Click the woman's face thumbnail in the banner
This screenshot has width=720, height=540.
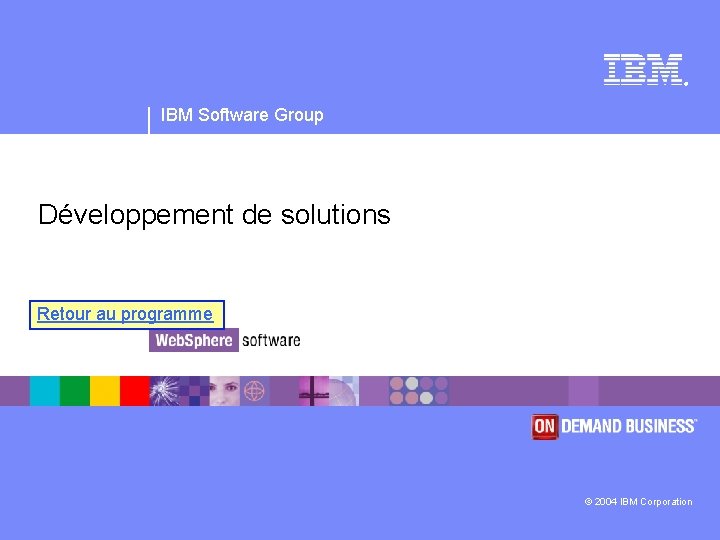tap(225, 391)
